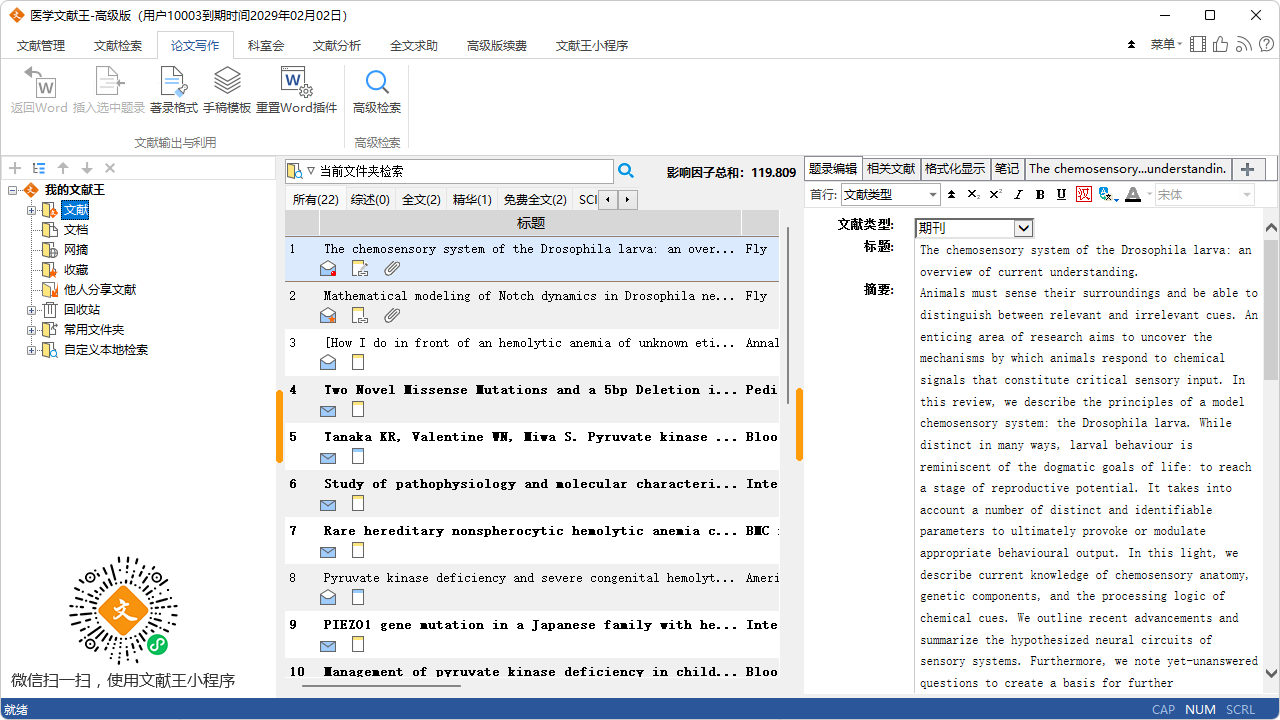Open the 文献王小程序 tab

[x=592, y=46]
